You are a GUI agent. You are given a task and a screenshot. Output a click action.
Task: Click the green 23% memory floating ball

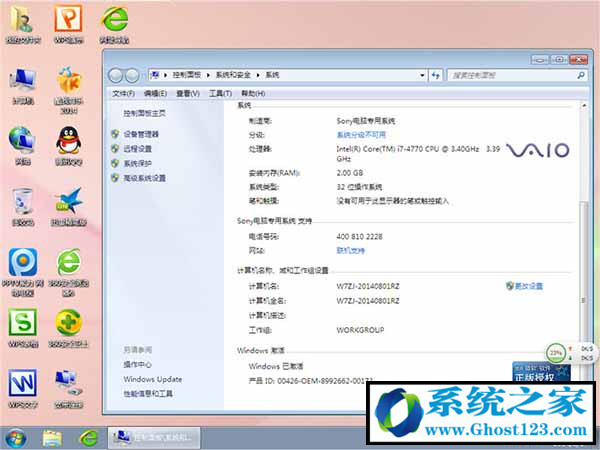click(x=555, y=353)
